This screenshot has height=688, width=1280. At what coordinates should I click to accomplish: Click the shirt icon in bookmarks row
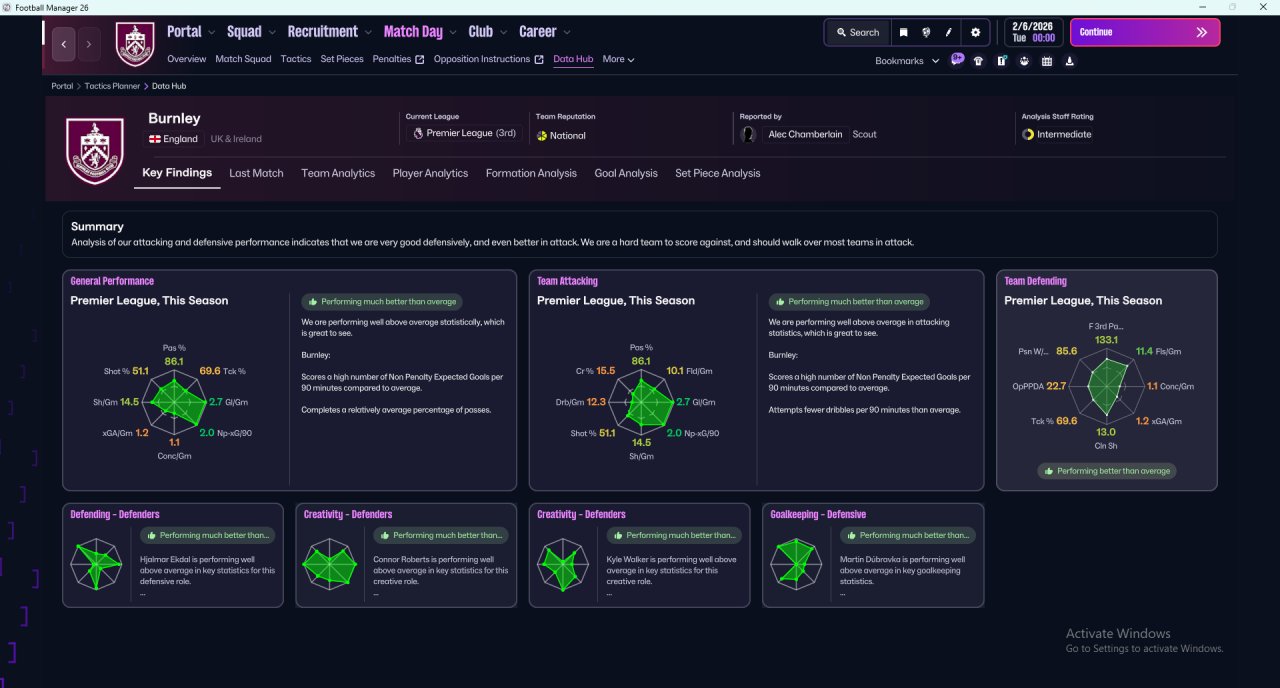pyautogui.click(x=978, y=61)
